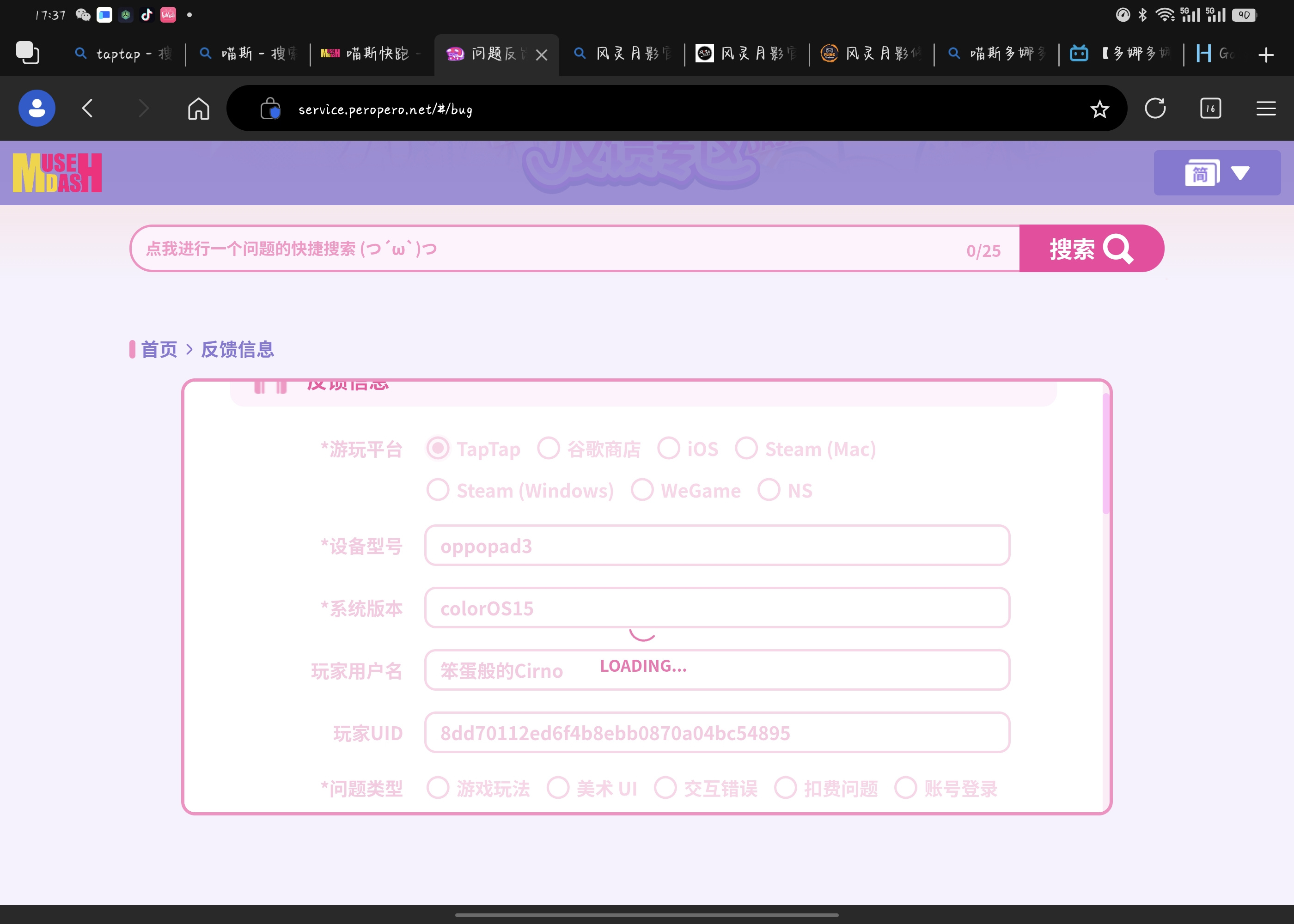
Task: Open the browser hamburger menu
Action: coord(1266,108)
